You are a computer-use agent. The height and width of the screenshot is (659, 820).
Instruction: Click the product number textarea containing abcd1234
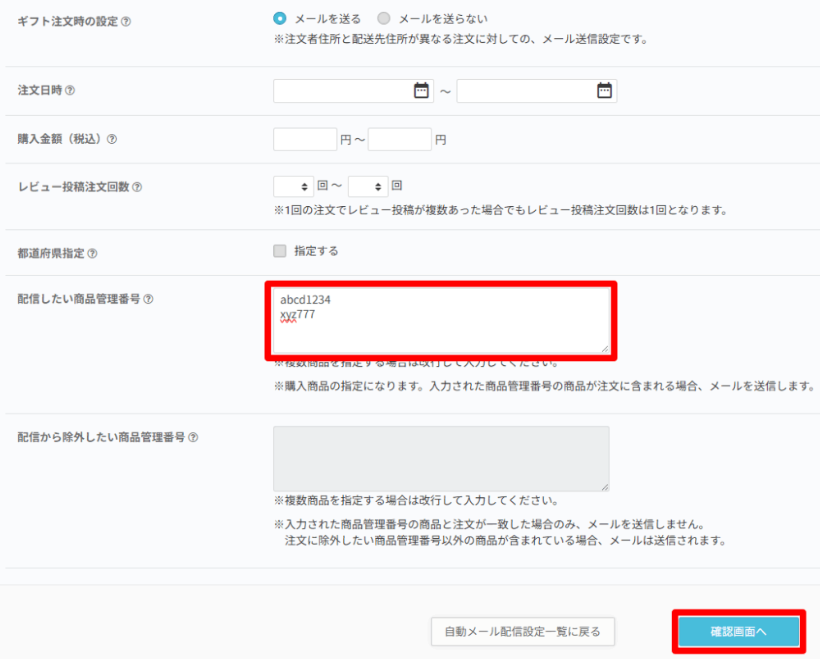click(441, 320)
